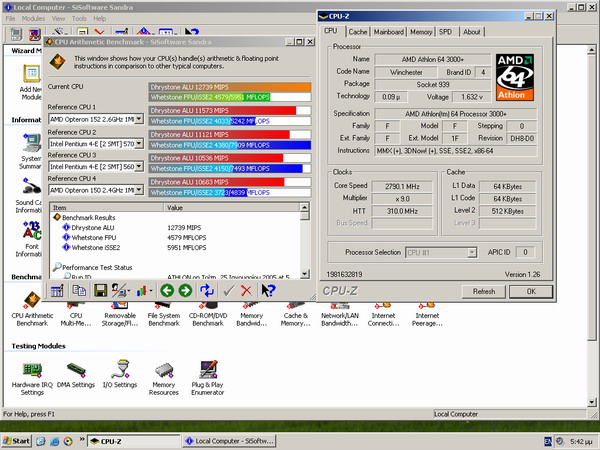Image resolution: width=600 pixels, height=450 pixels.
Task: Switch to Cache tab in CPU-Z
Action: [x=358, y=32]
